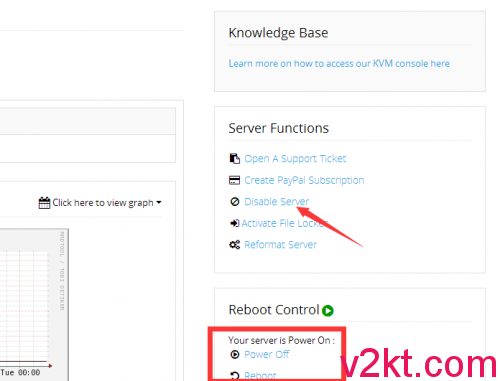
Task: Click the Power Off link
Action: click(x=267, y=354)
